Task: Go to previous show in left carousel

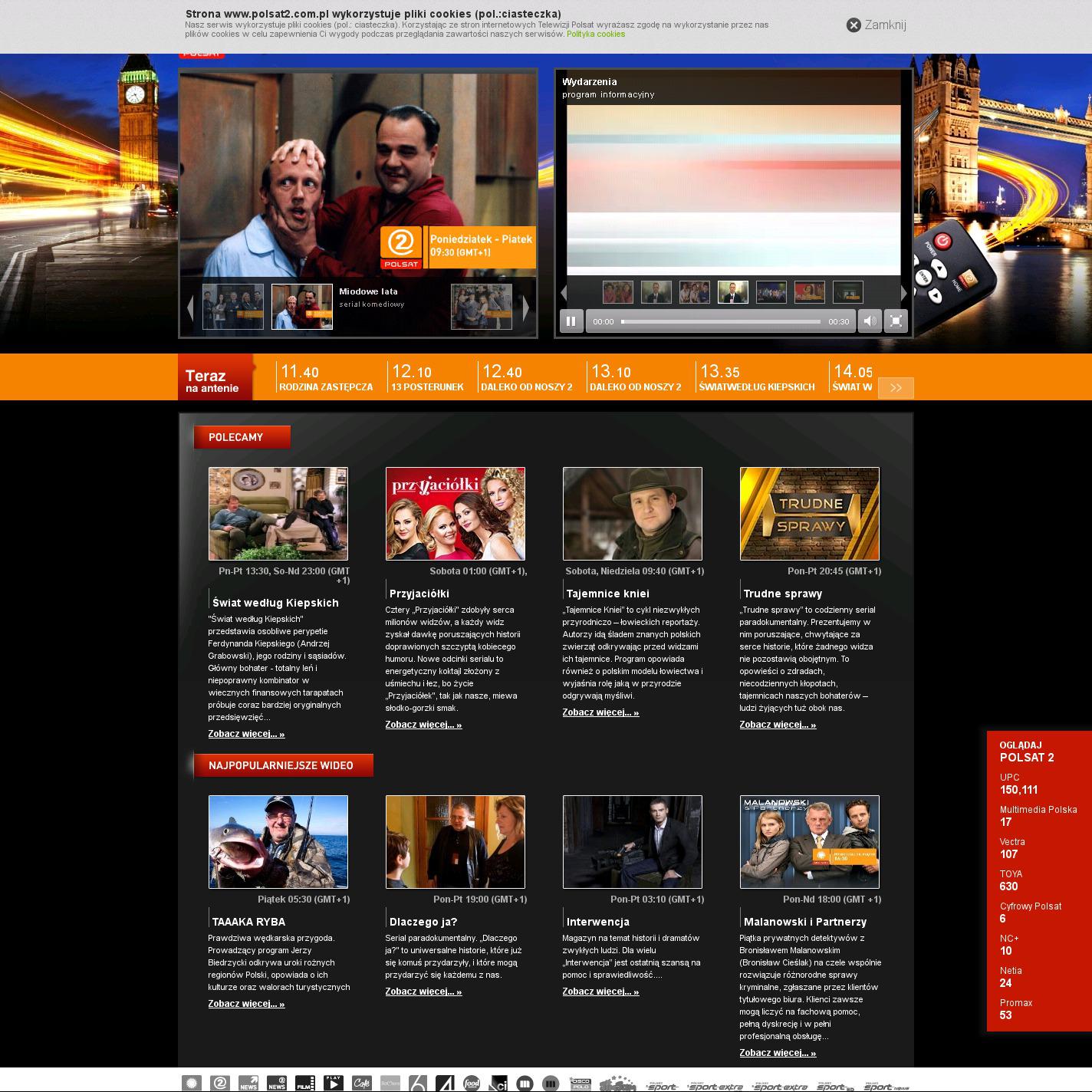Action: coord(190,308)
